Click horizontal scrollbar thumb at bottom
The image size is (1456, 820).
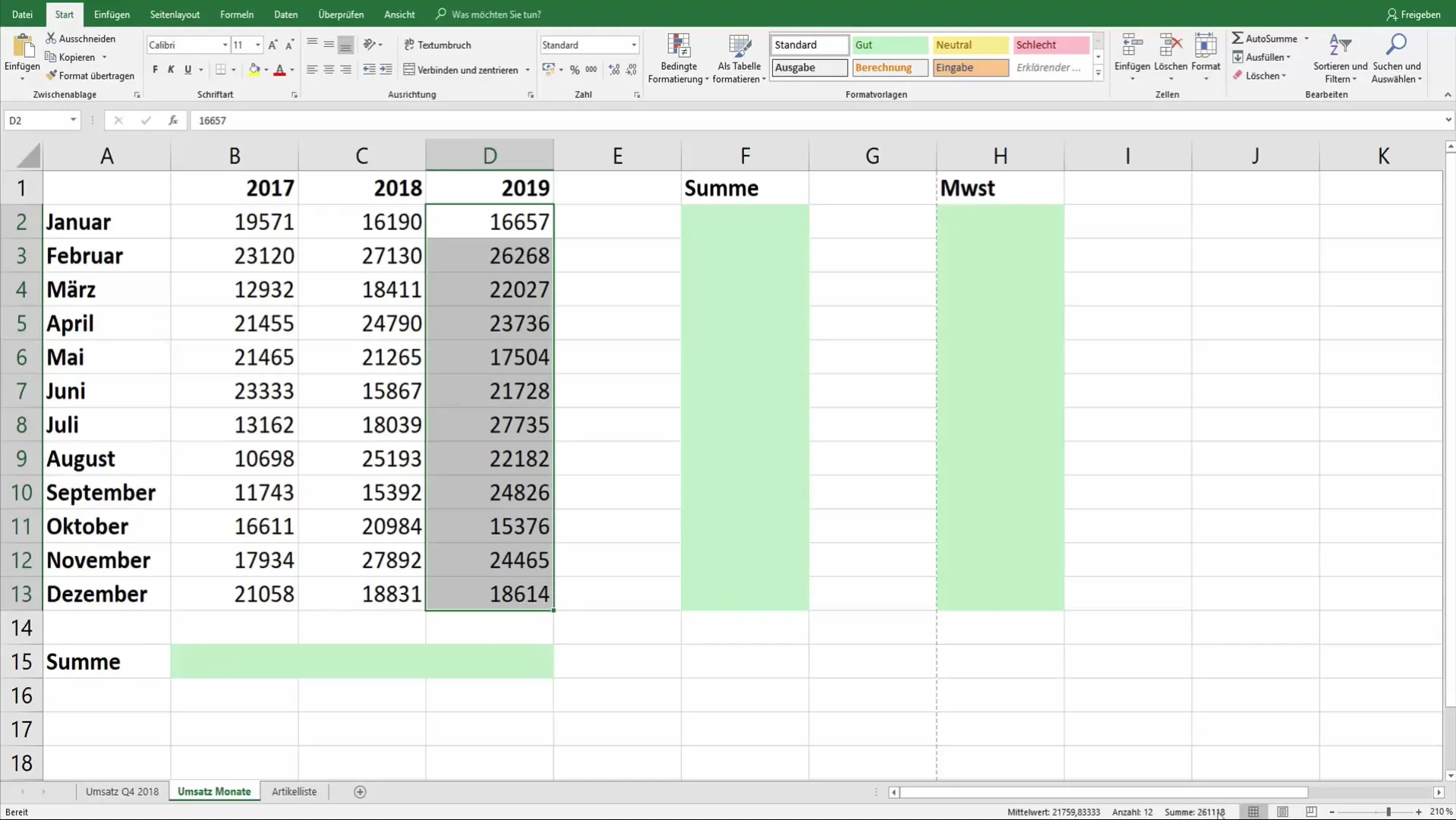1104,792
